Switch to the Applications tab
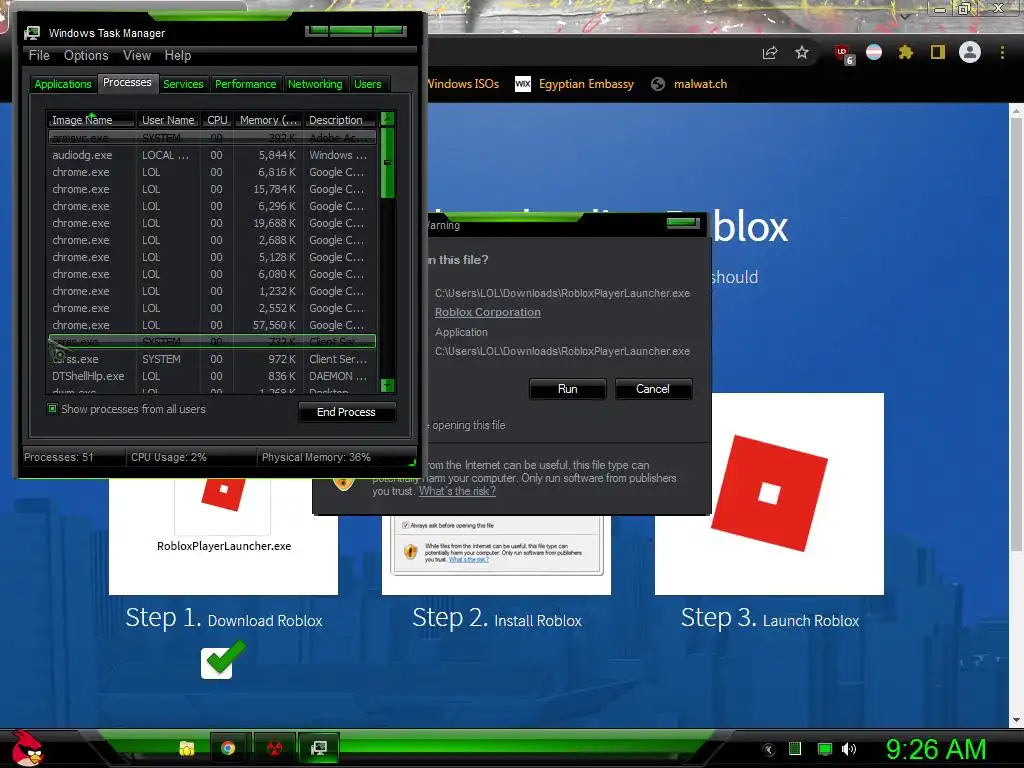This screenshot has height=768, width=1024. (63, 84)
